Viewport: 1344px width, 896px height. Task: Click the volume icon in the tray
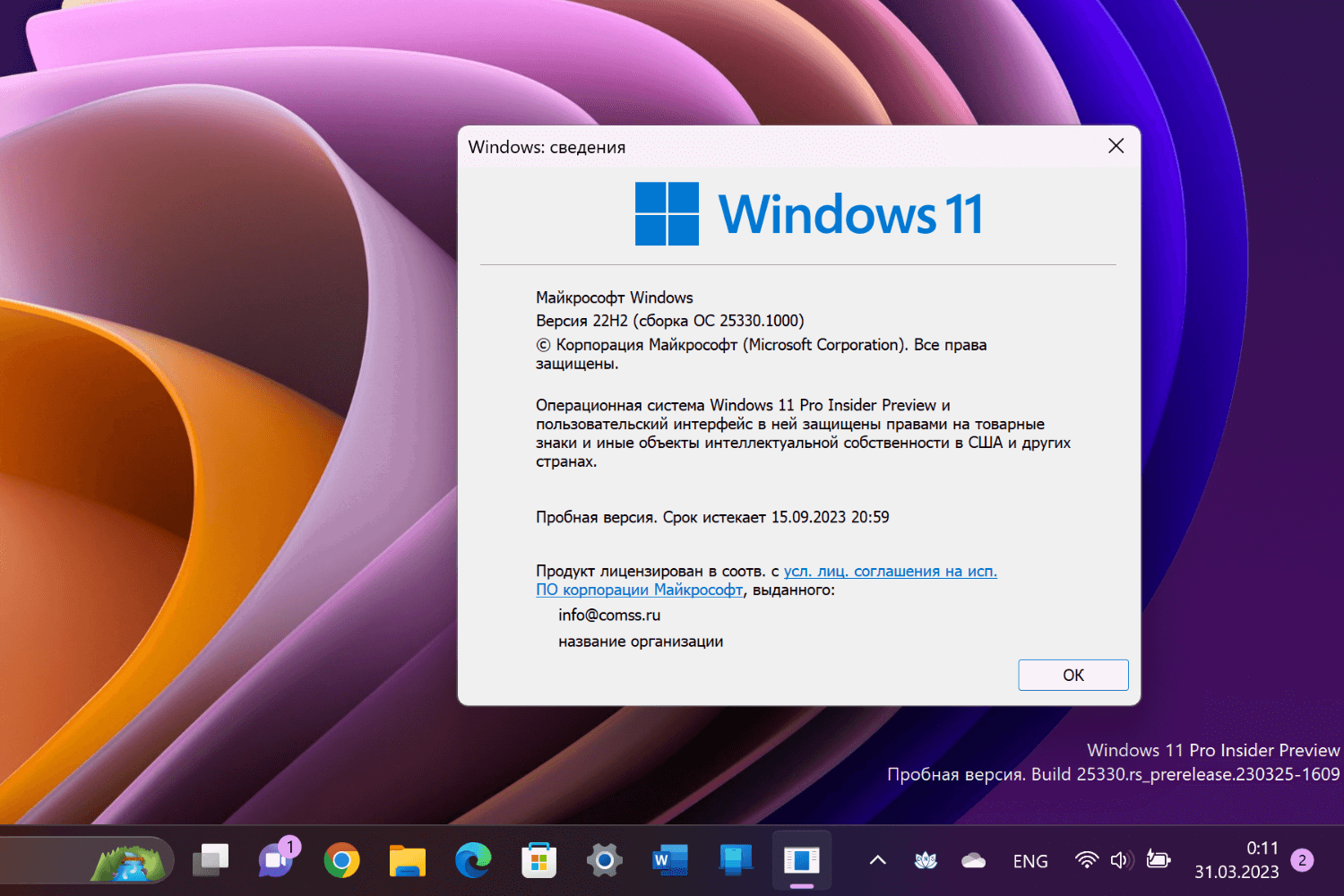pyautogui.click(x=1122, y=860)
